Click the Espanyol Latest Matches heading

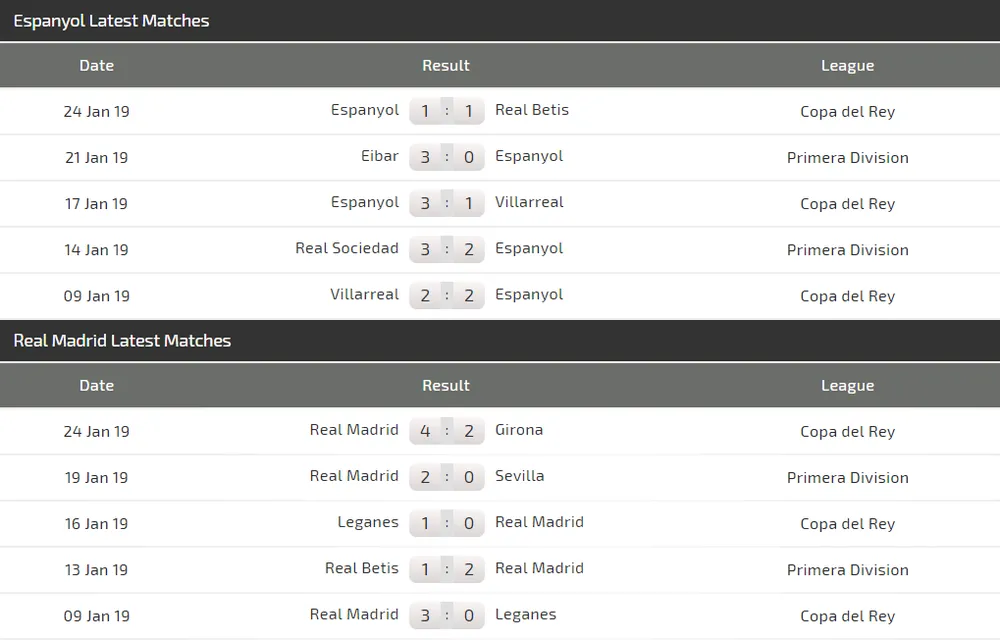coord(111,21)
